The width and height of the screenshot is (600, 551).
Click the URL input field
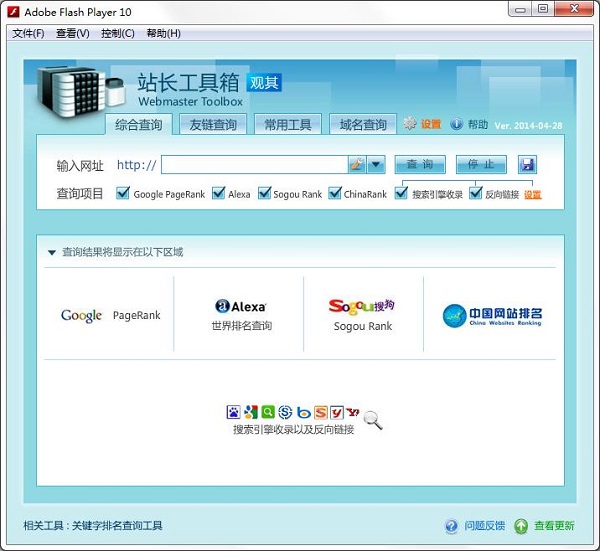pyautogui.click(x=255, y=165)
